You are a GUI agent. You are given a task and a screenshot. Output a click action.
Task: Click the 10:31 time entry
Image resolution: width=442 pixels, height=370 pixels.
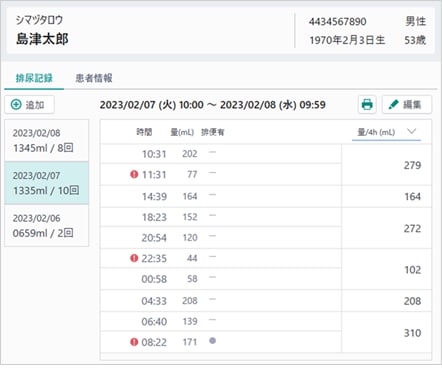[x=154, y=154]
